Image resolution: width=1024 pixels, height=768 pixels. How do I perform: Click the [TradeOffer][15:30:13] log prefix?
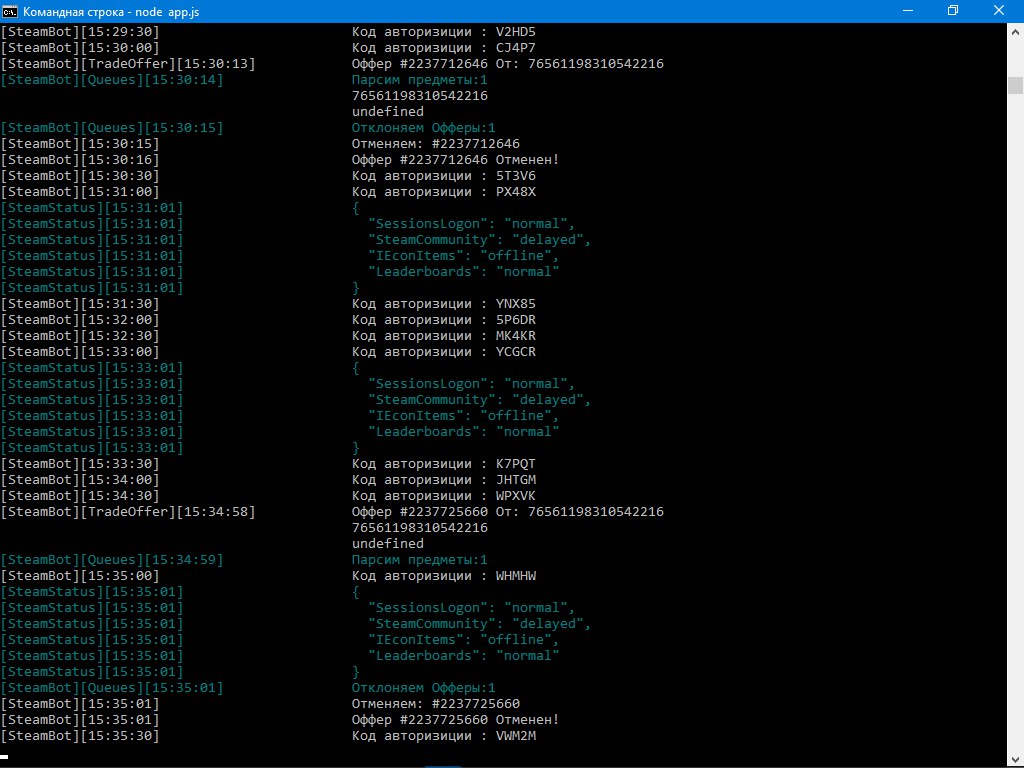click(x=128, y=64)
